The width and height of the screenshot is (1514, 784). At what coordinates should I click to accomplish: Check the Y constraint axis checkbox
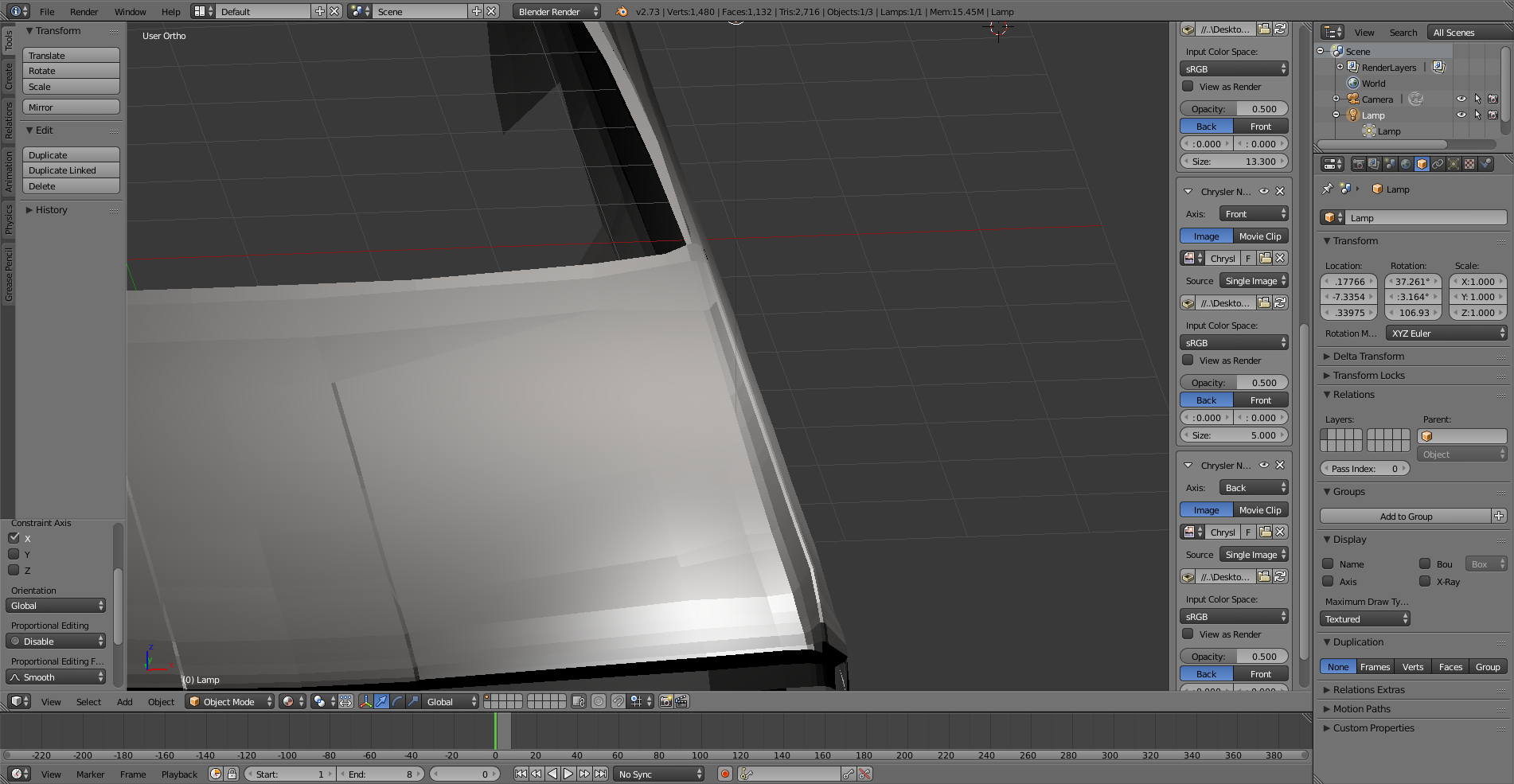[14, 555]
